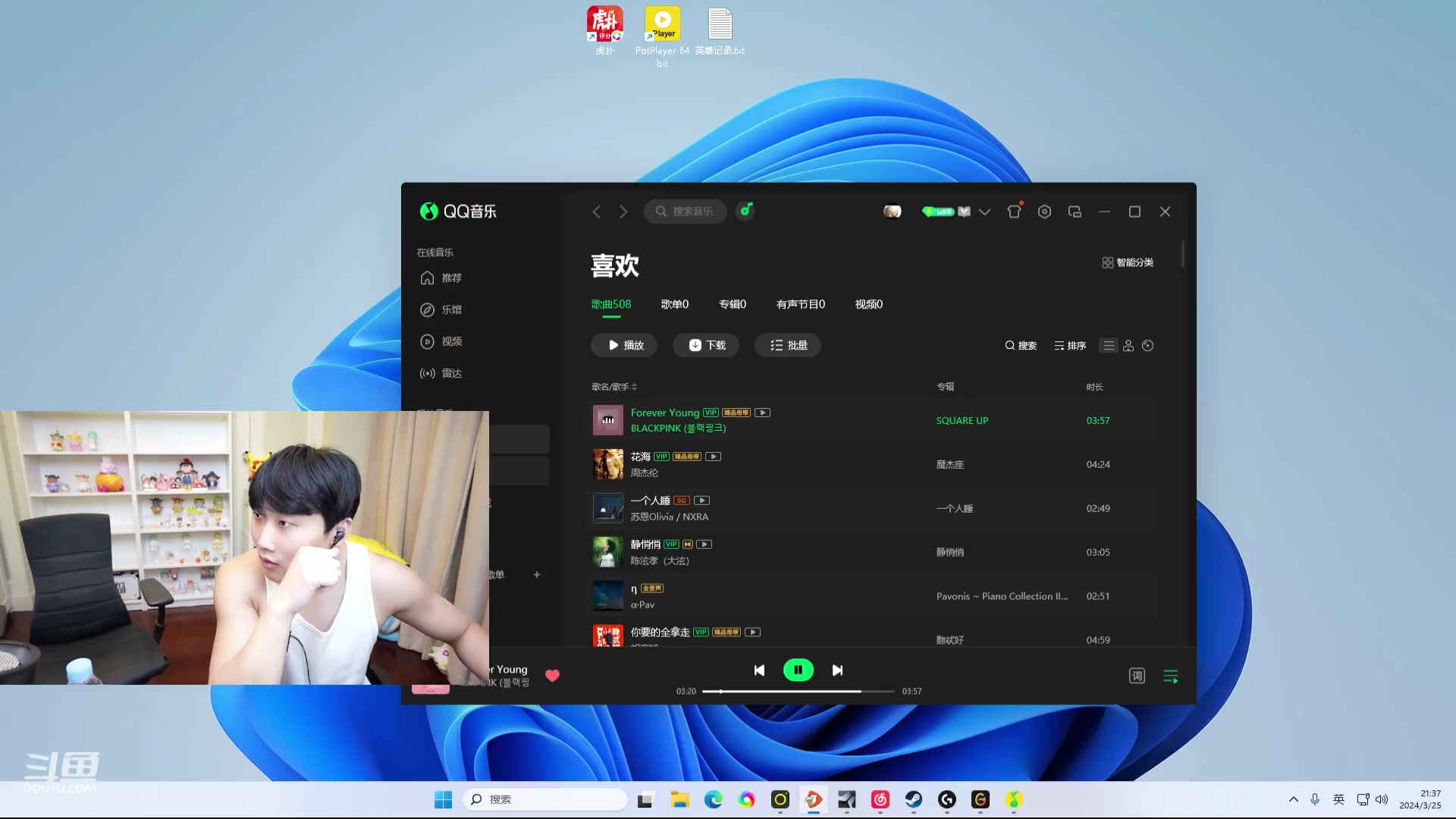This screenshot has width=1456, height=819.
Task: Pause playback with the green button
Action: pyautogui.click(x=799, y=670)
